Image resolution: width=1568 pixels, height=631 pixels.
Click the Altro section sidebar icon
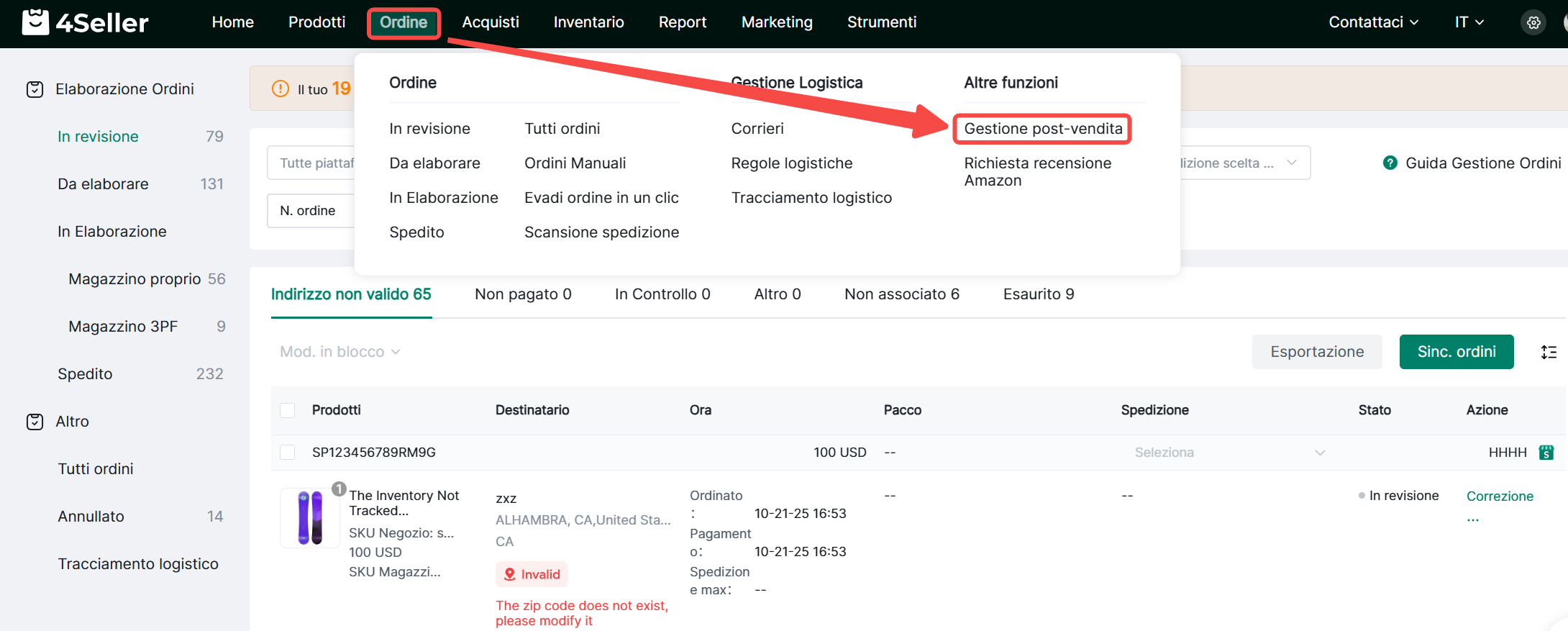click(x=35, y=422)
